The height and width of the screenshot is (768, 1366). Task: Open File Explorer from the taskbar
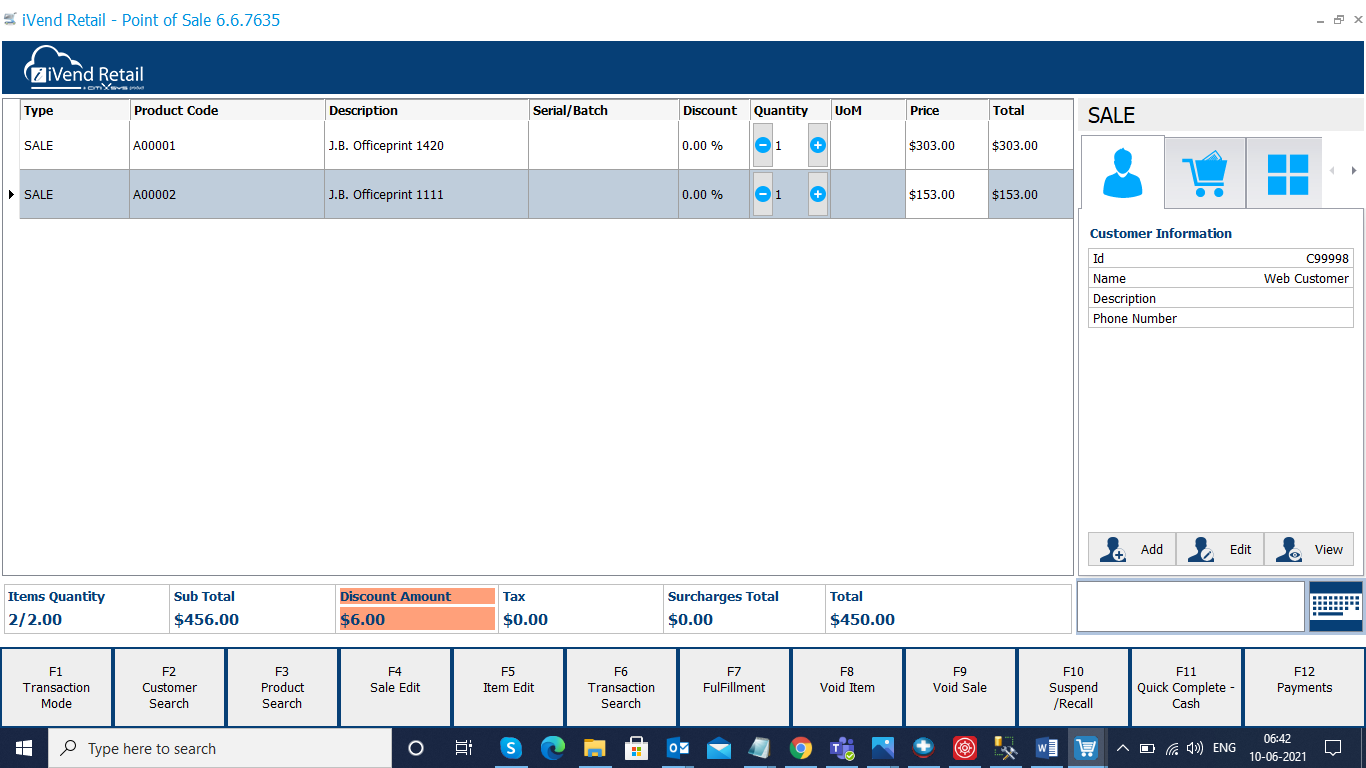pyautogui.click(x=594, y=748)
